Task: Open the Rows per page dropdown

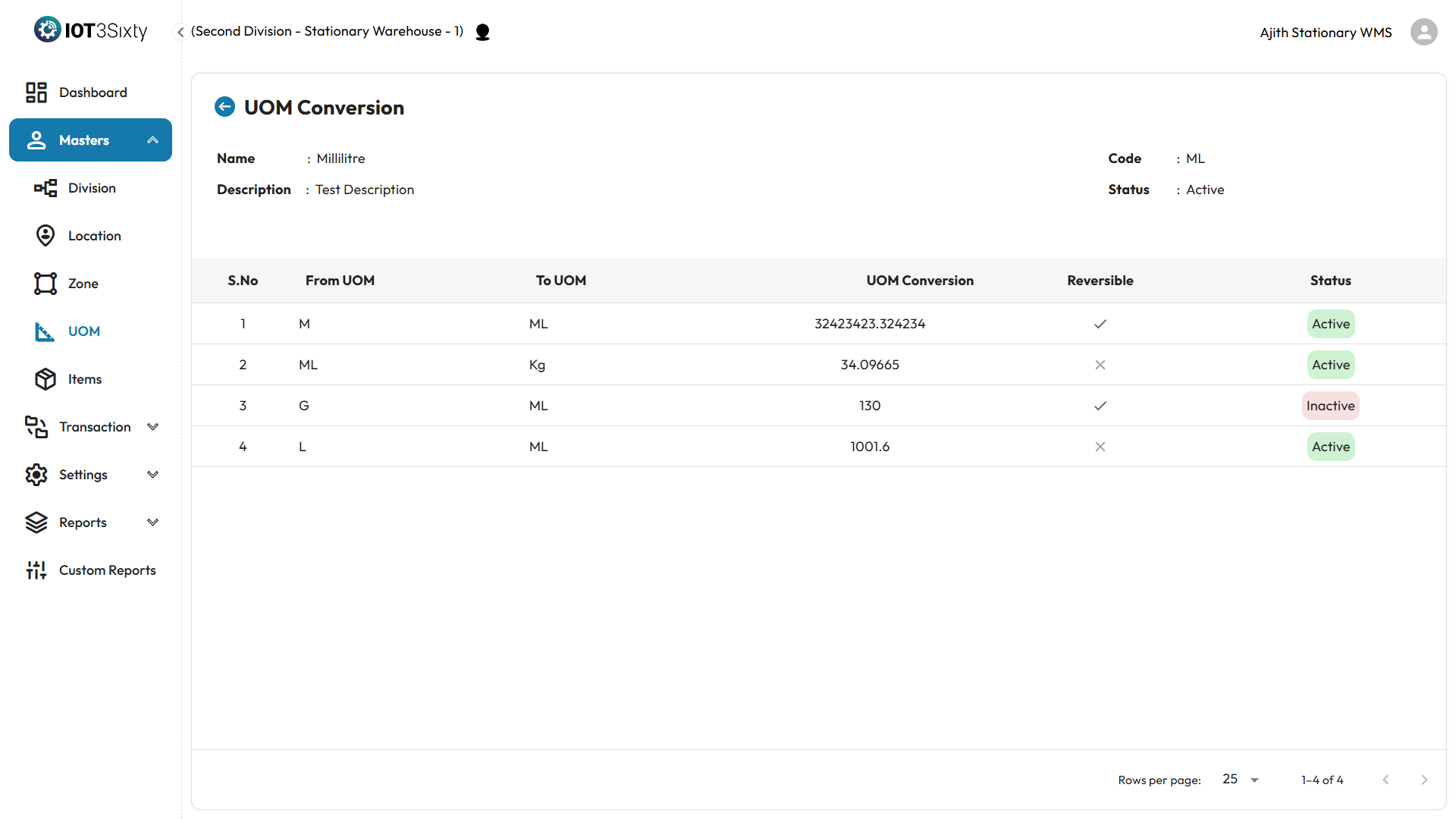Action: 1241,780
